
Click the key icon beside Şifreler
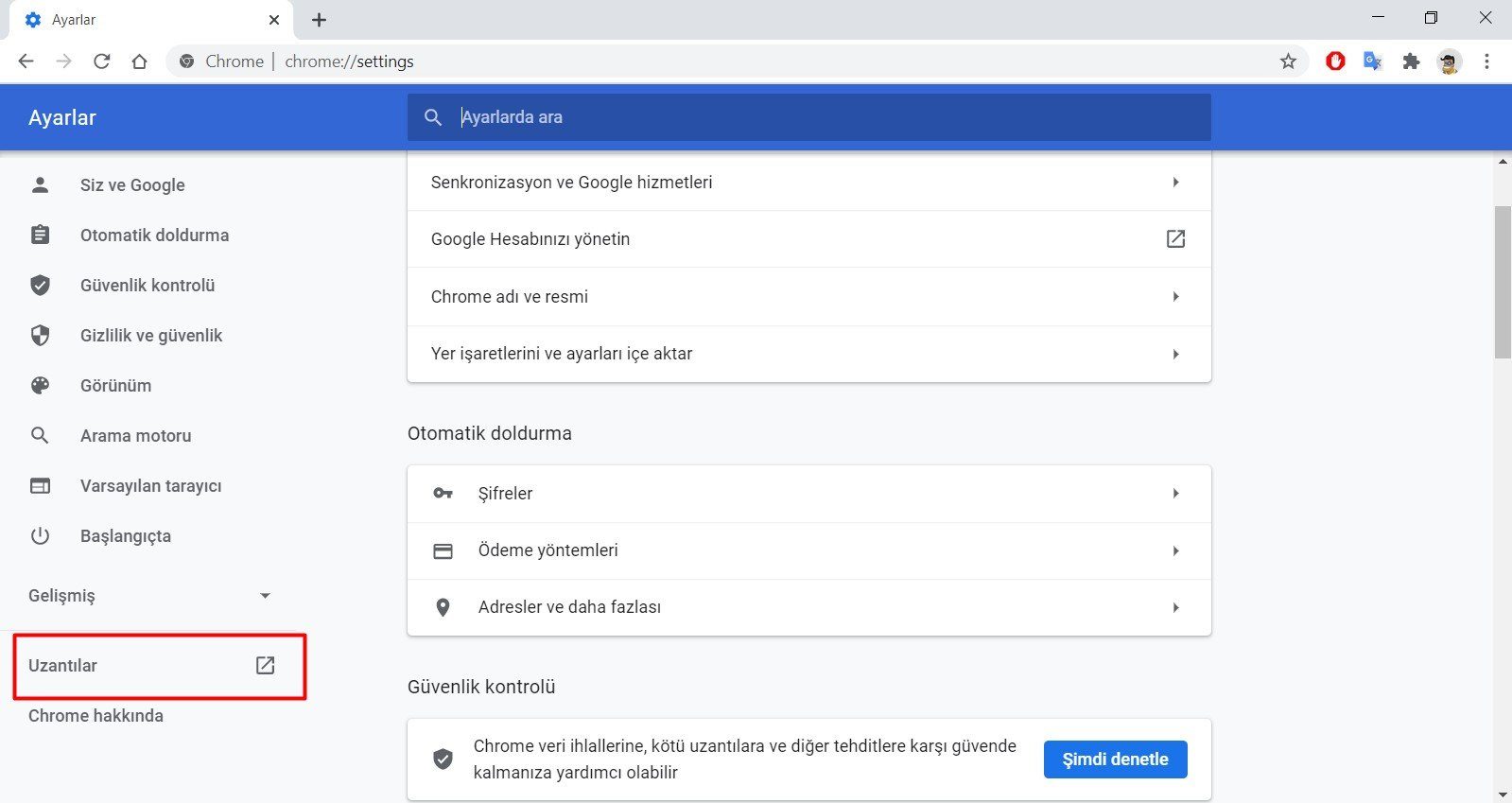(443, 494)
